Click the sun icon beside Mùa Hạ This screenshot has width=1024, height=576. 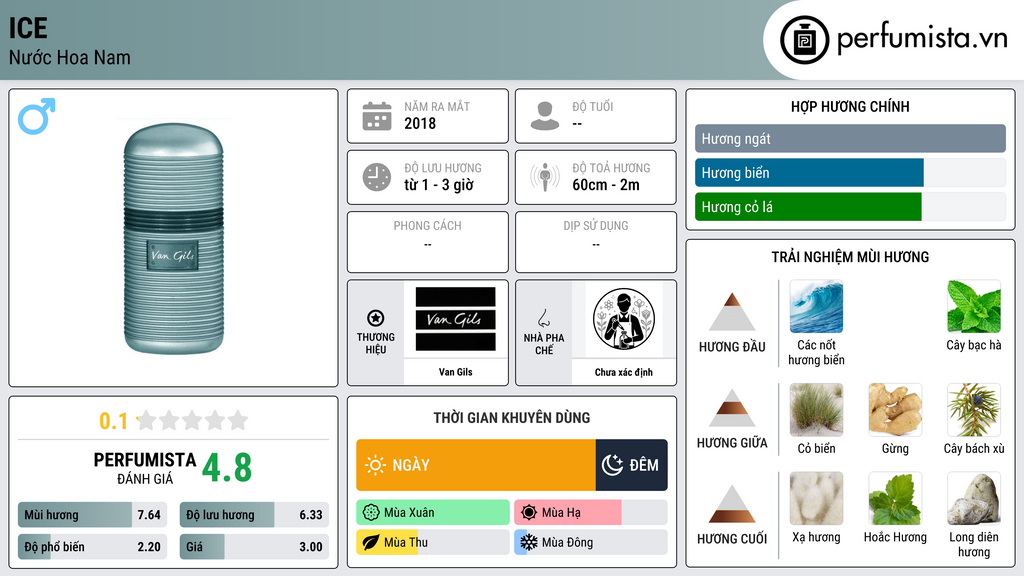pos(529,513)
